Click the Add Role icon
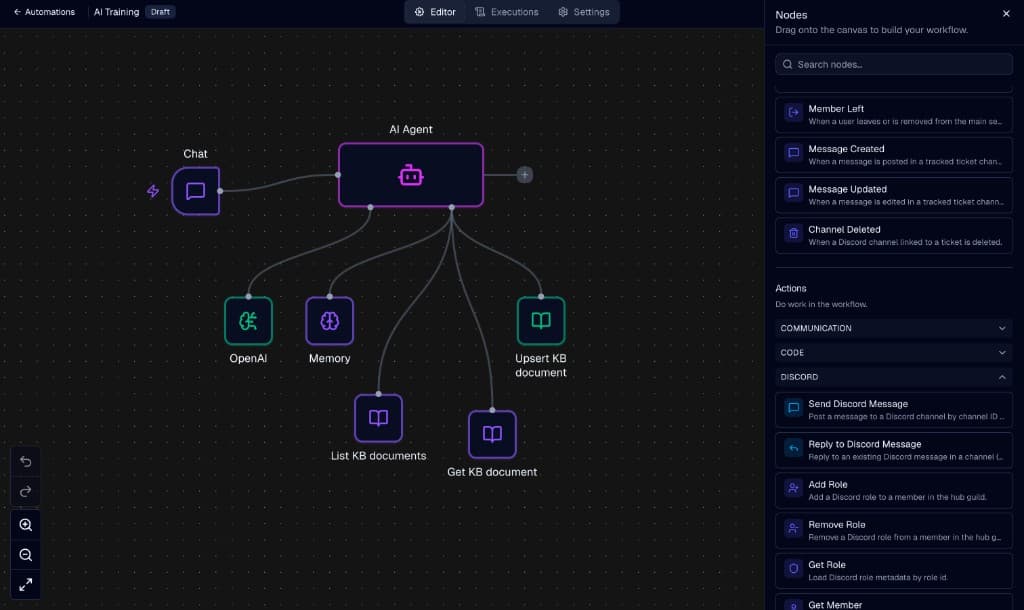The height and width of the screenshot is (610, 1024). (x=793, y=488)
